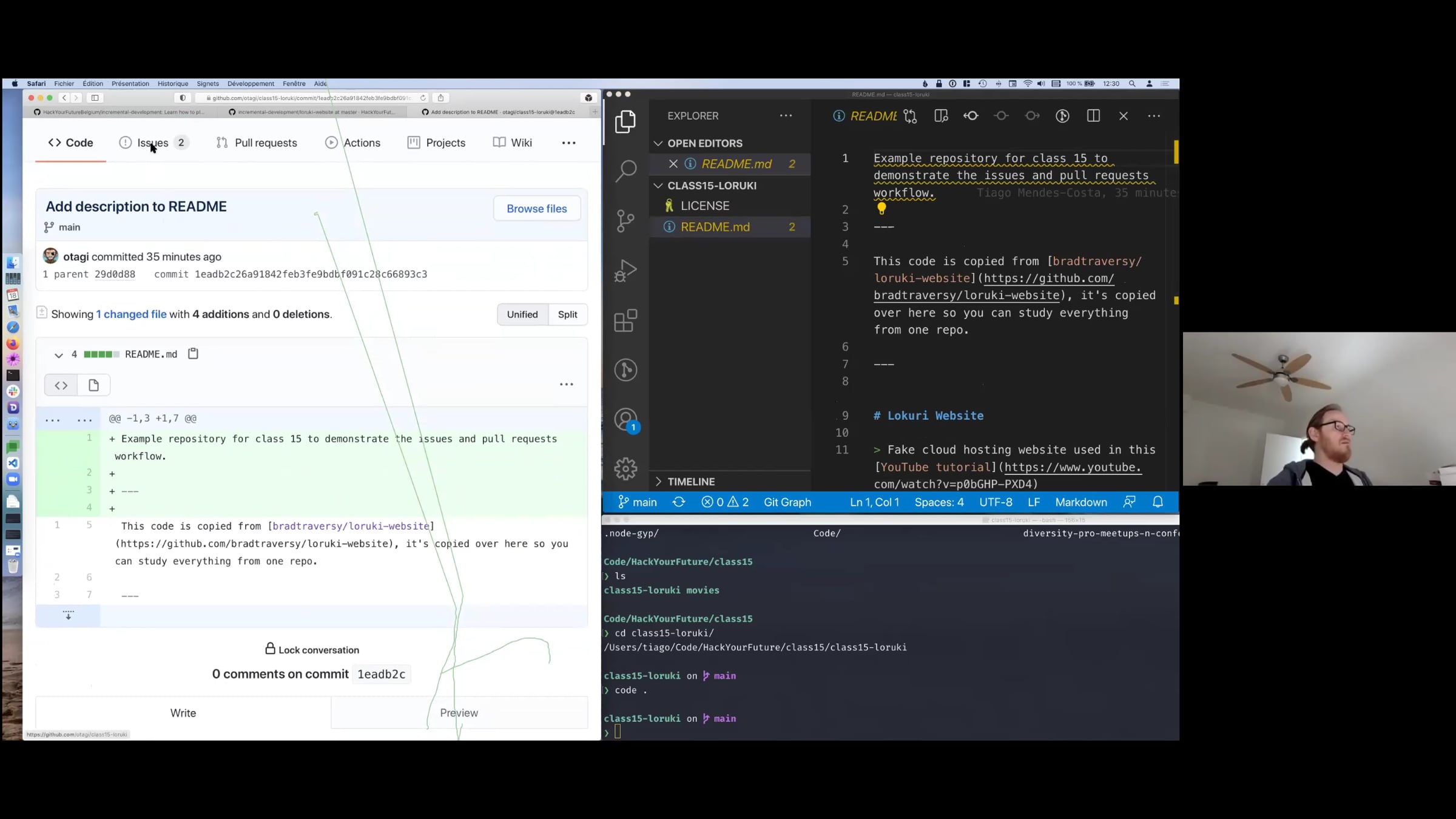The height and width of the screenshot is (819, 1456).
Task: Open the notifications bell in status bar
Action: click(1158, 502)
